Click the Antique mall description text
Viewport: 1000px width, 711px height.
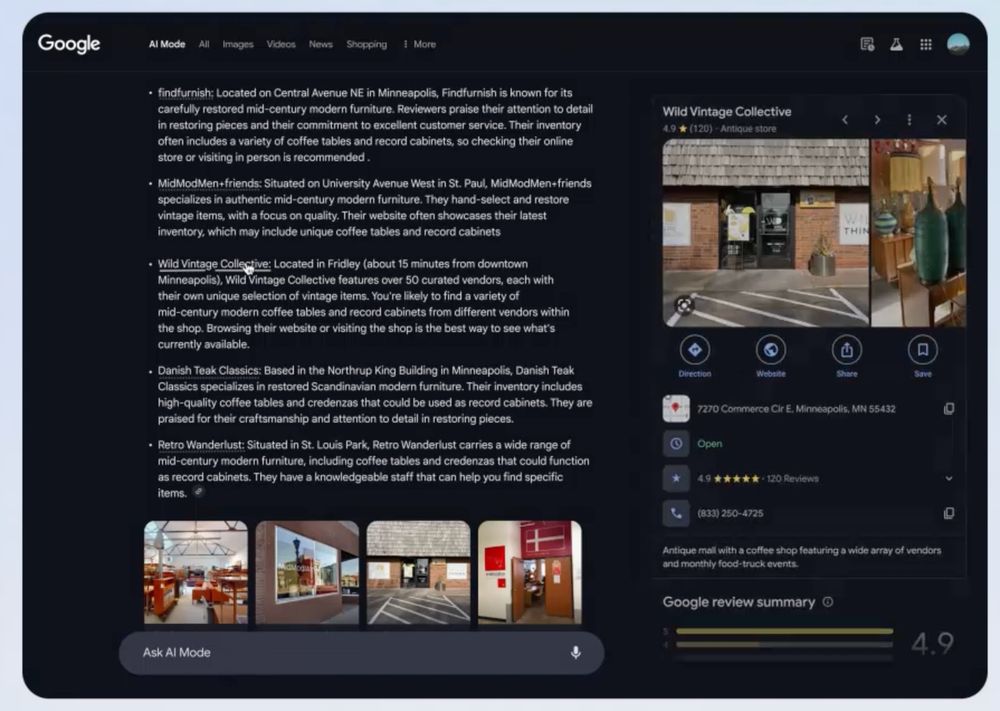pyautogui.click(x=802, y=557)
